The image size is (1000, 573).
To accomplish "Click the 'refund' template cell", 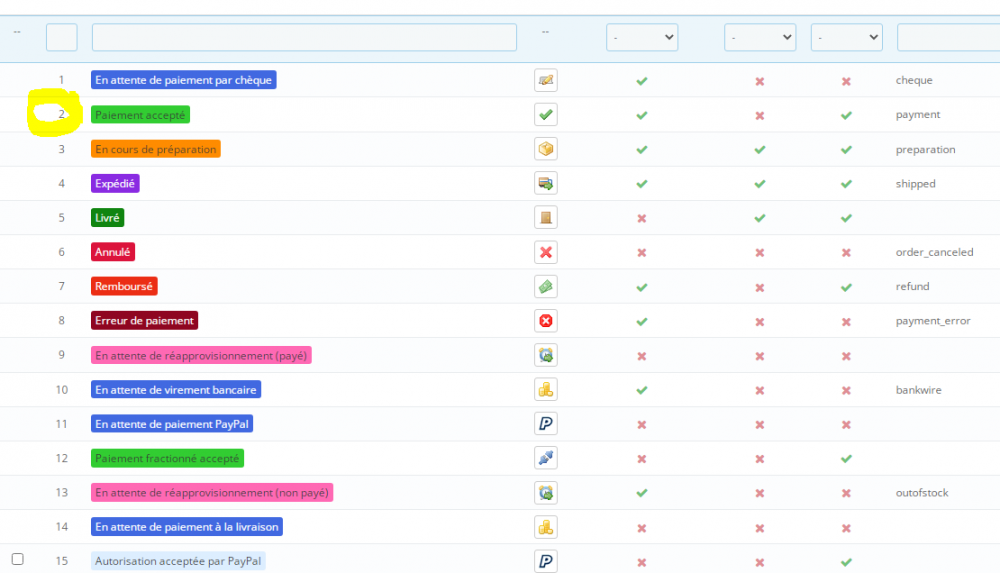I will click(x=912, y=286).
